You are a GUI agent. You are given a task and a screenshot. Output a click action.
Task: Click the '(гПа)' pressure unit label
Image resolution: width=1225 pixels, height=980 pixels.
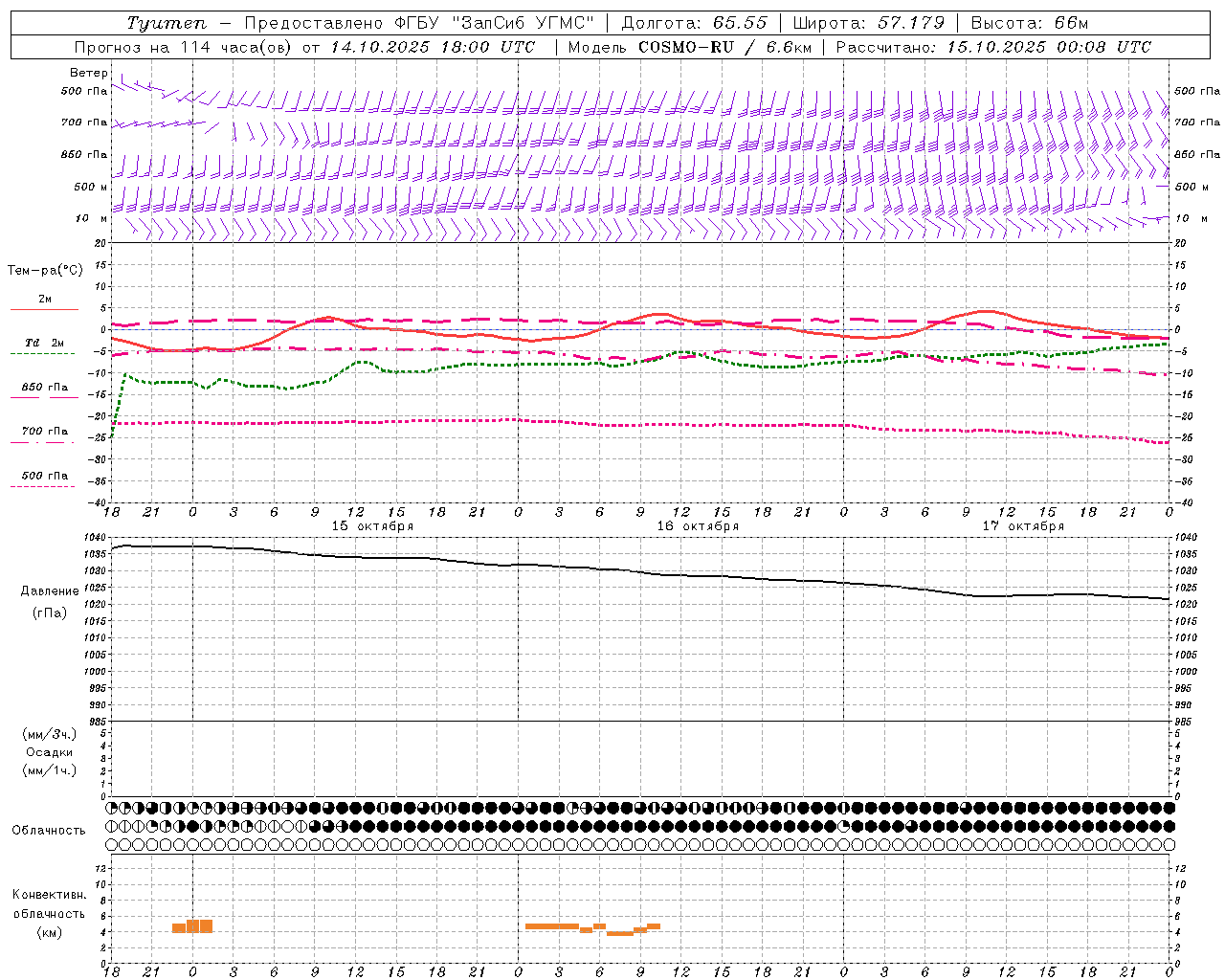50,612
